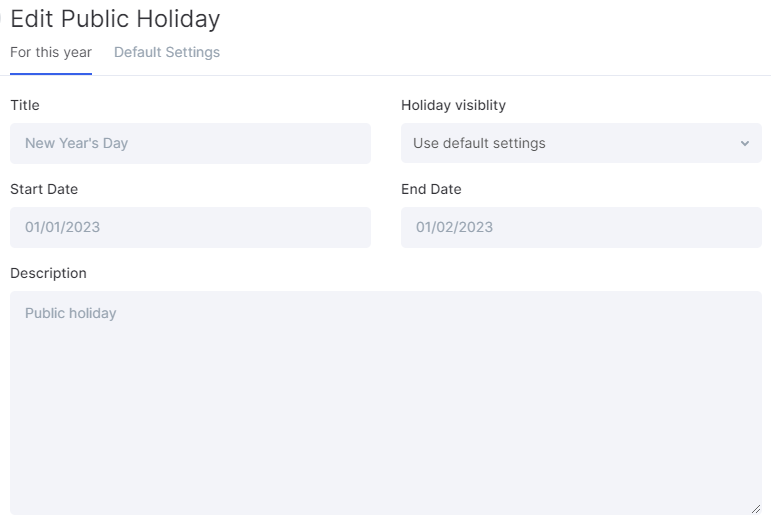The width and height of the screenshot is (771, 531).
Task: Click the 01/02/2023 date value
Action: point(454,227)
